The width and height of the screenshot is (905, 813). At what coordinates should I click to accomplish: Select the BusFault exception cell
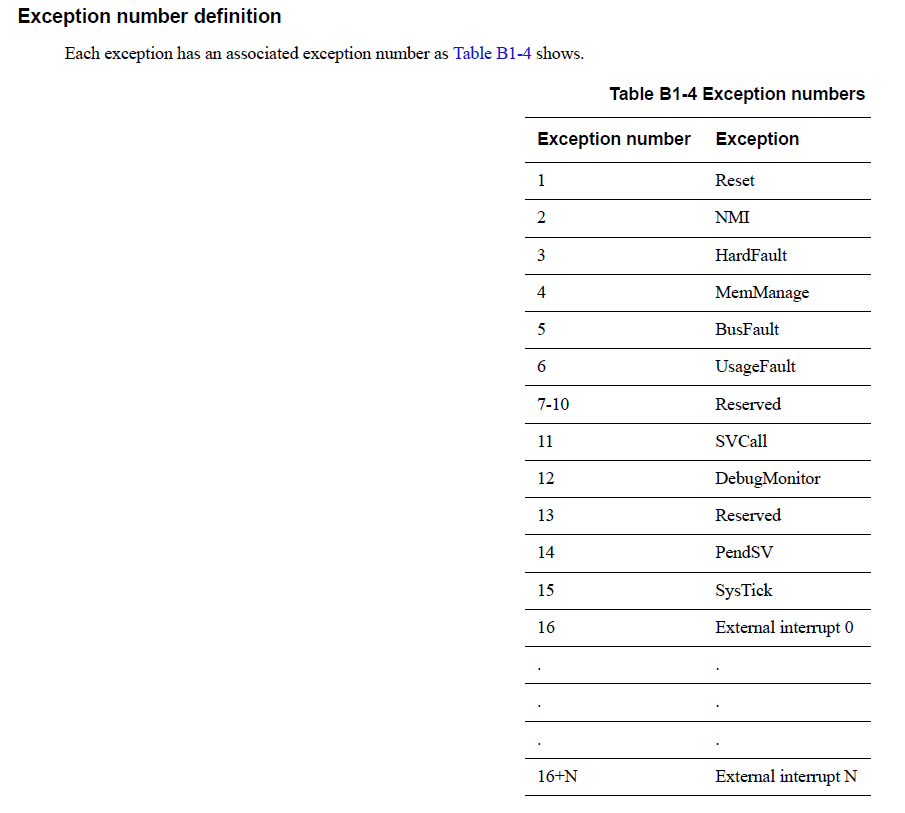[x=747, y=329]
